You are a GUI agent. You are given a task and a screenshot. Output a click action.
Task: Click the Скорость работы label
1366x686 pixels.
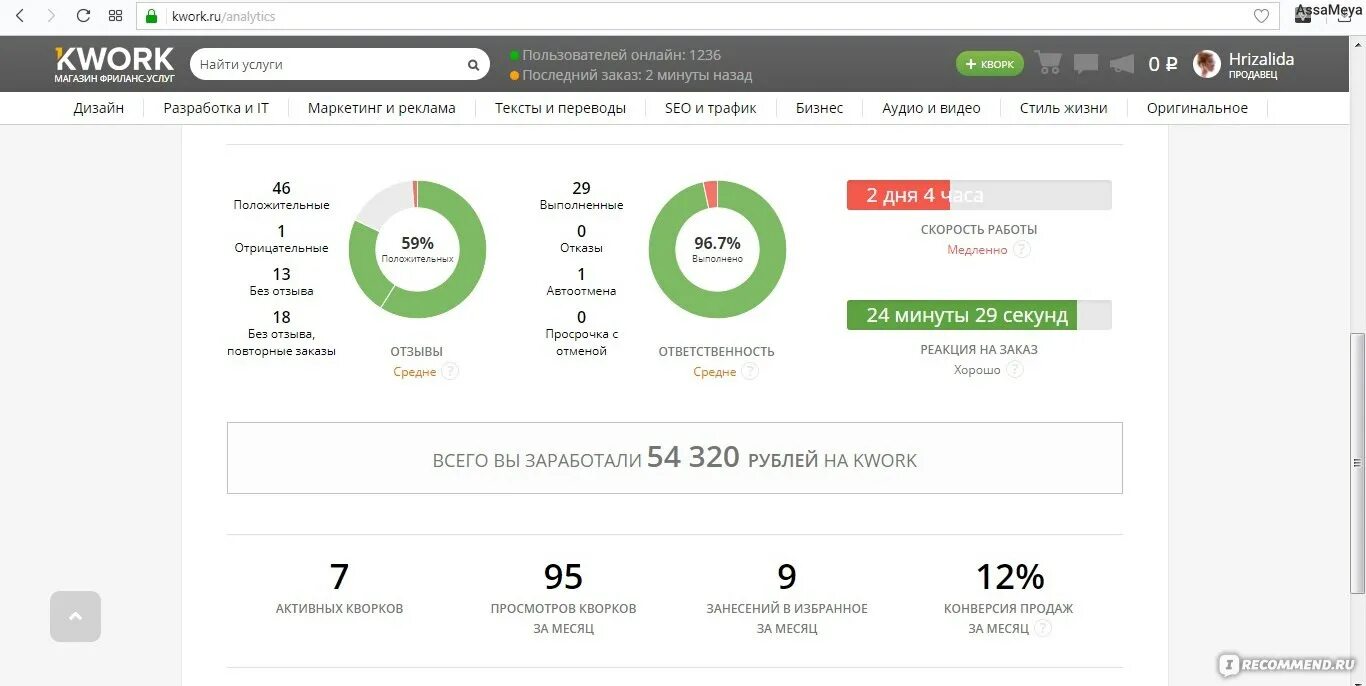click(x=979, y=229)
